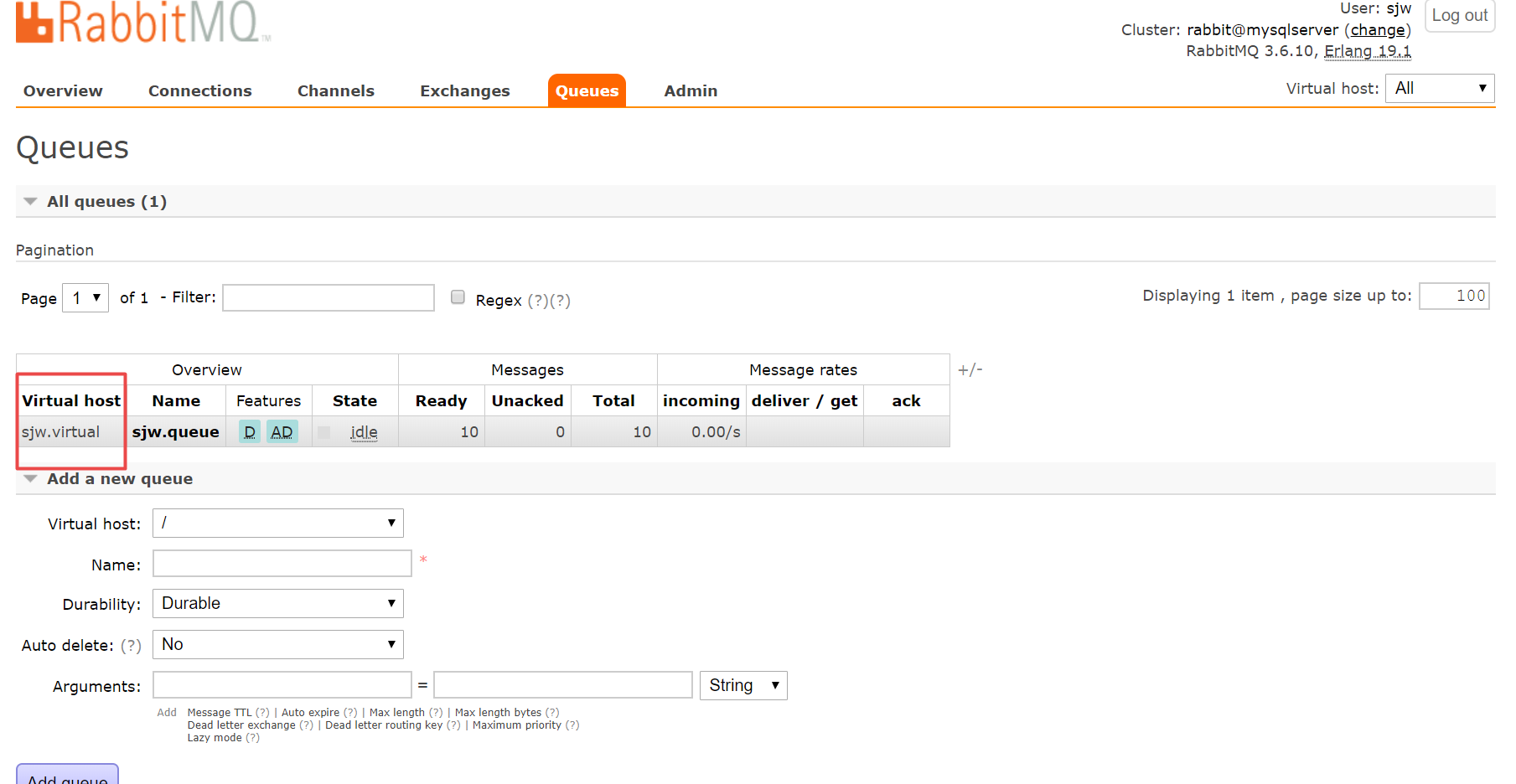Click the RabbitMQ logo
Image resolution: width=1516 pixels, height=784 pixels.
143,22
